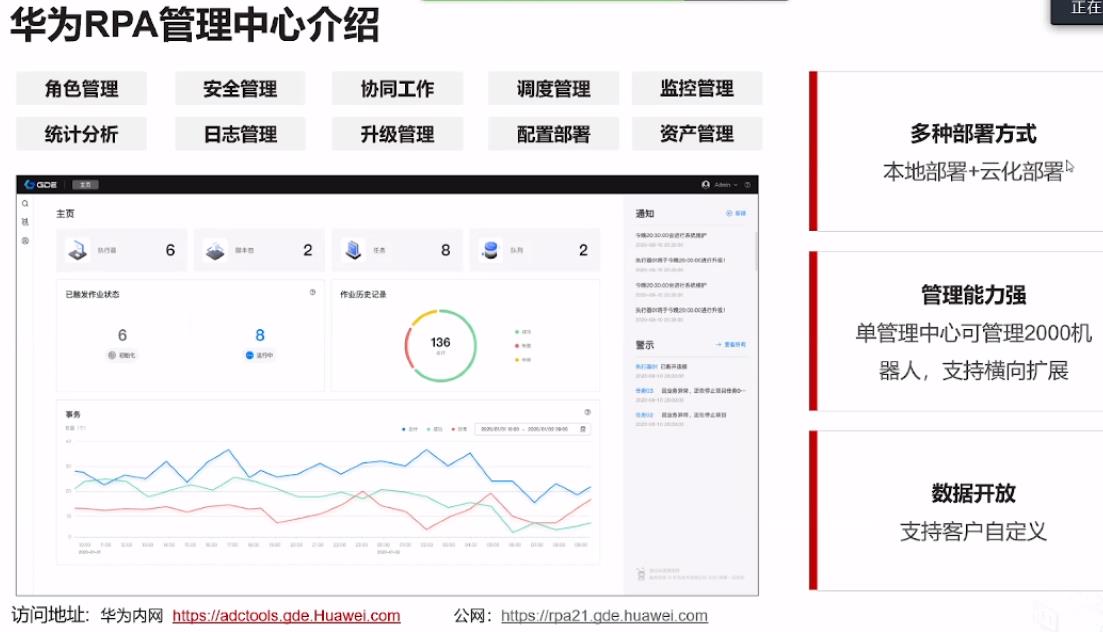
Task: Click the 安全管理 feature box
Action: point(240,89)
